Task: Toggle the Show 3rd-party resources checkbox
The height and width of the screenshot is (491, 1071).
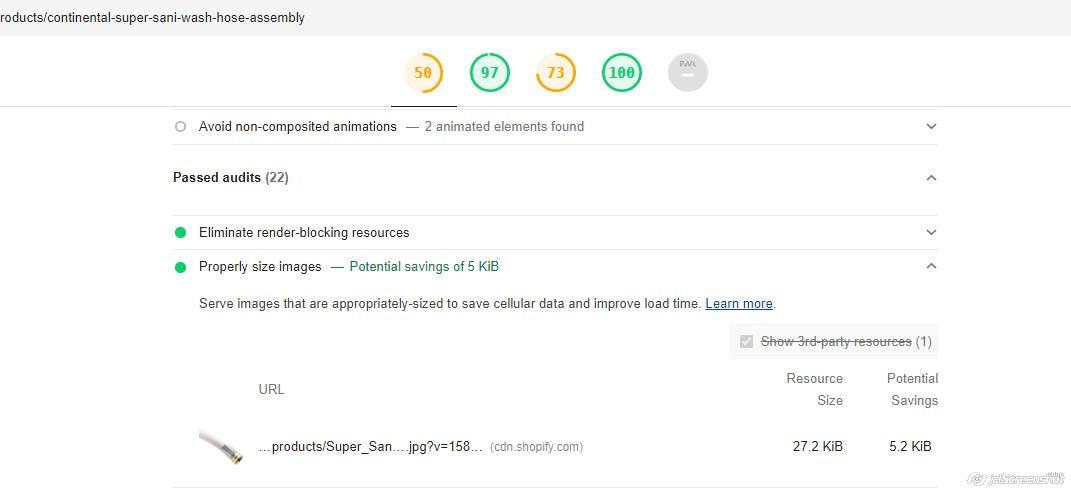Action: 746,342
